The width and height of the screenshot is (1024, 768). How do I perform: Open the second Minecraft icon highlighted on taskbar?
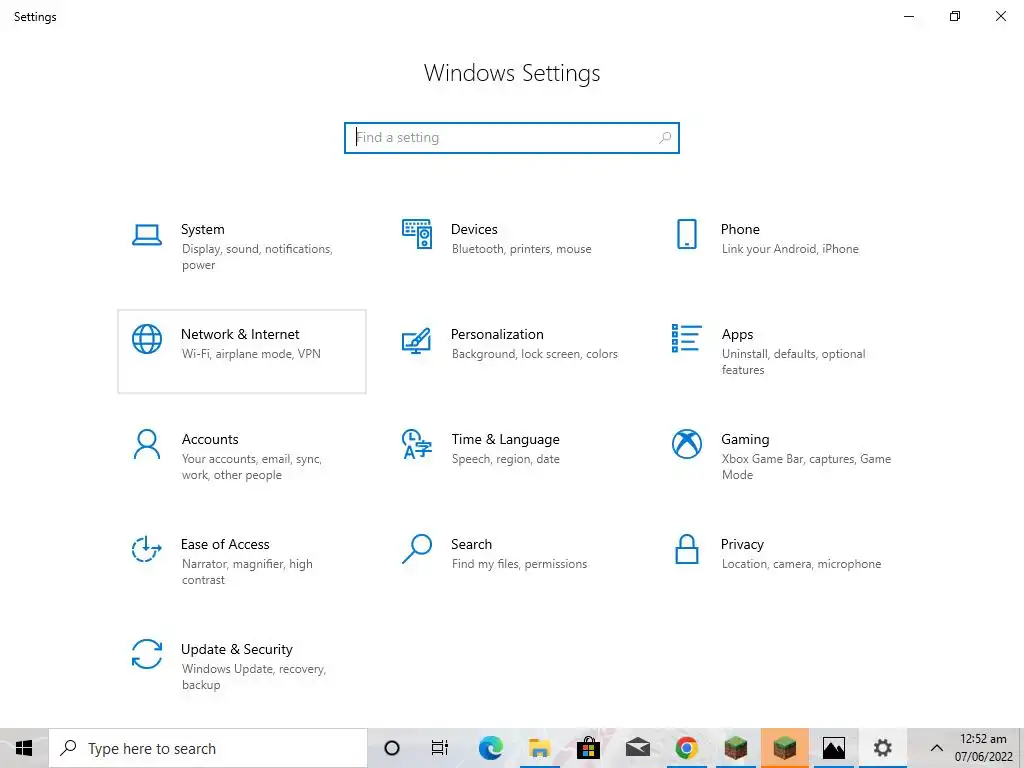[784, 748]
